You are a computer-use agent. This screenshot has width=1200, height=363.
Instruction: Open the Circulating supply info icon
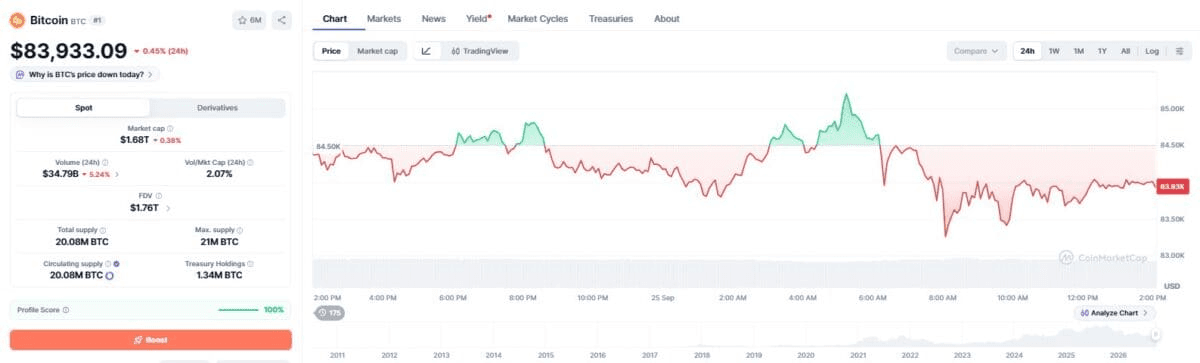click(107, 264)
